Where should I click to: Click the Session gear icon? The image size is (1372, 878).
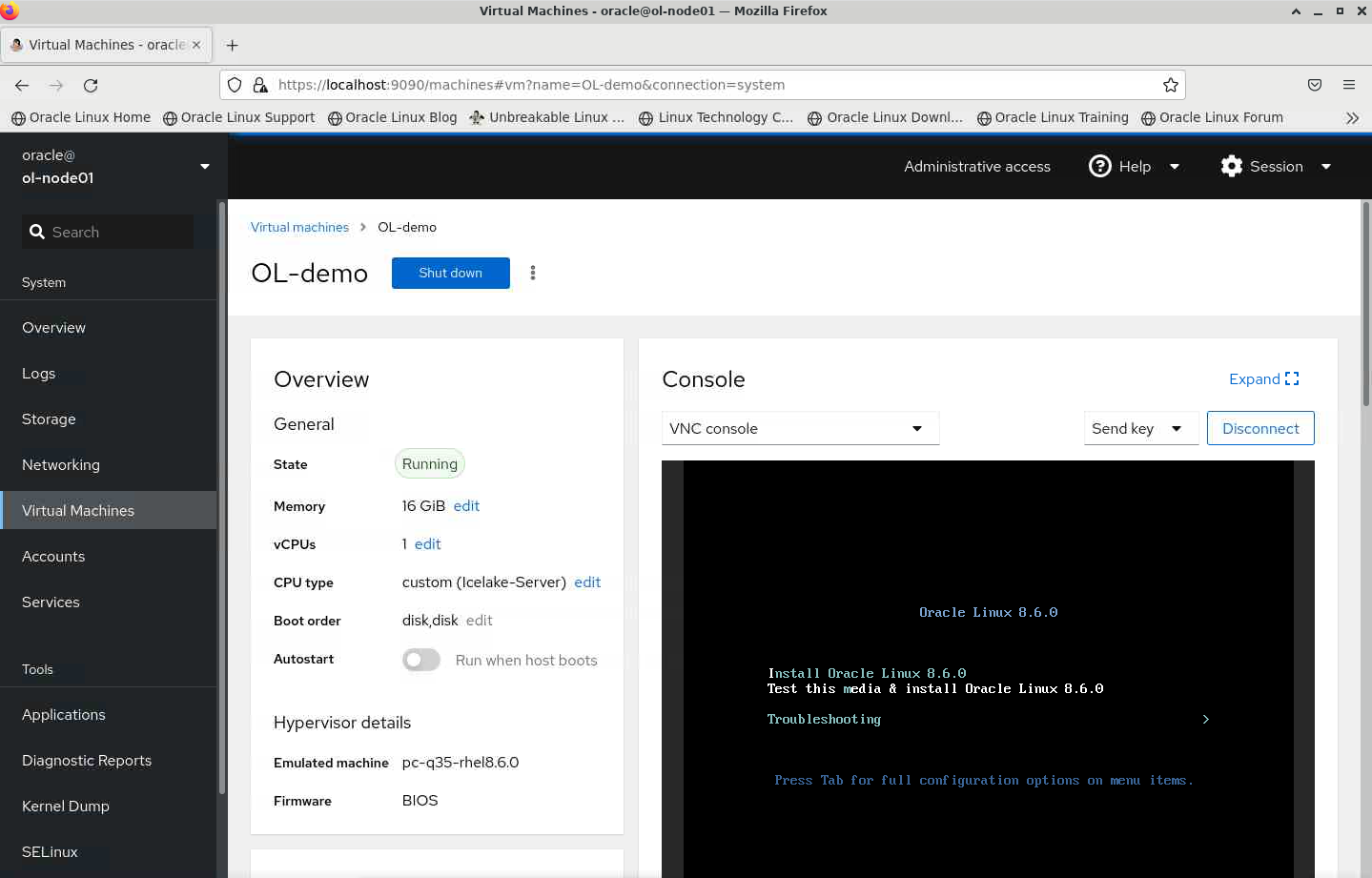pyautogui.click(x=1232, y=166)
